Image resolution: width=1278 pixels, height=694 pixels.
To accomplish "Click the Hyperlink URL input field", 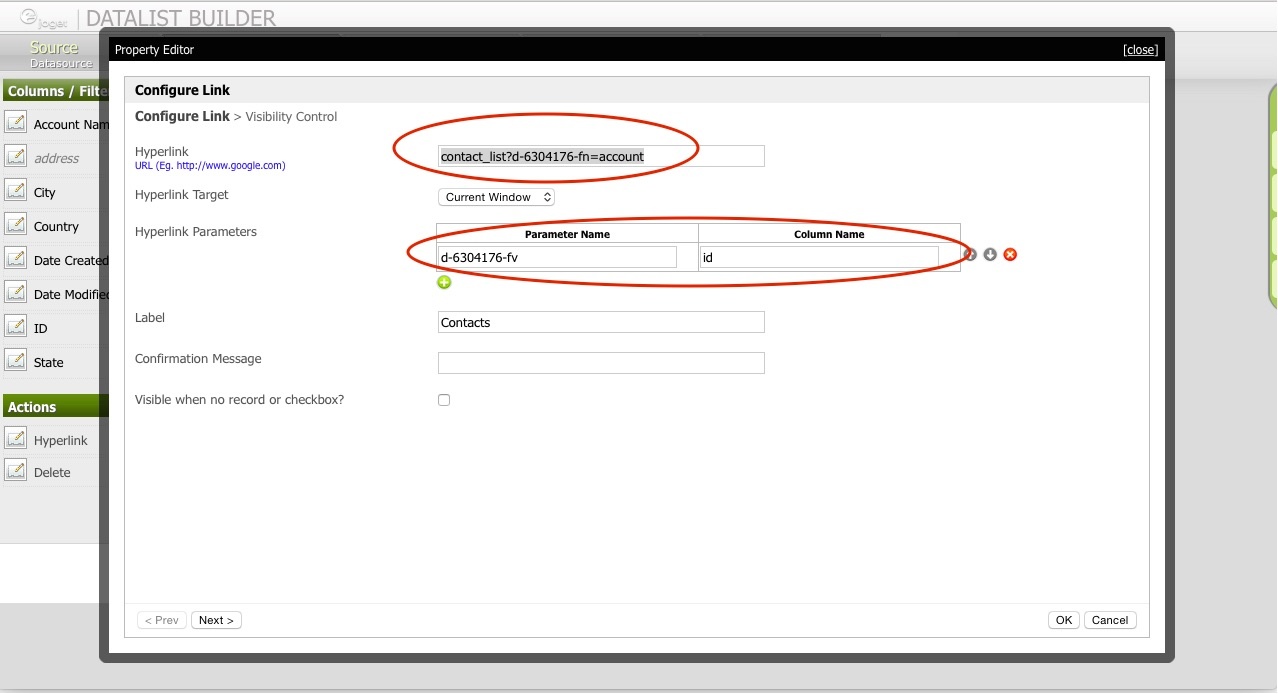I will 601,156.
